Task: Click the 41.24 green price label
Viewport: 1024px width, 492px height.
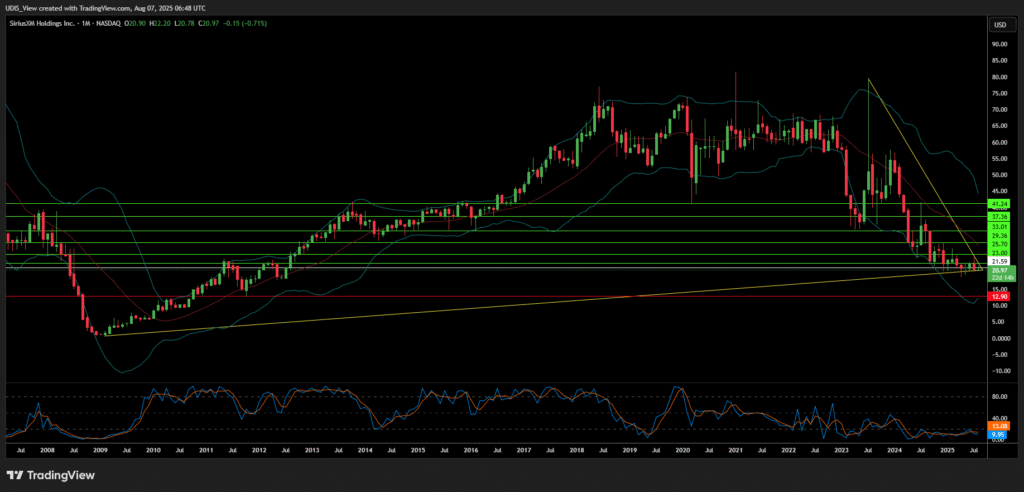Action: [998, 203]
